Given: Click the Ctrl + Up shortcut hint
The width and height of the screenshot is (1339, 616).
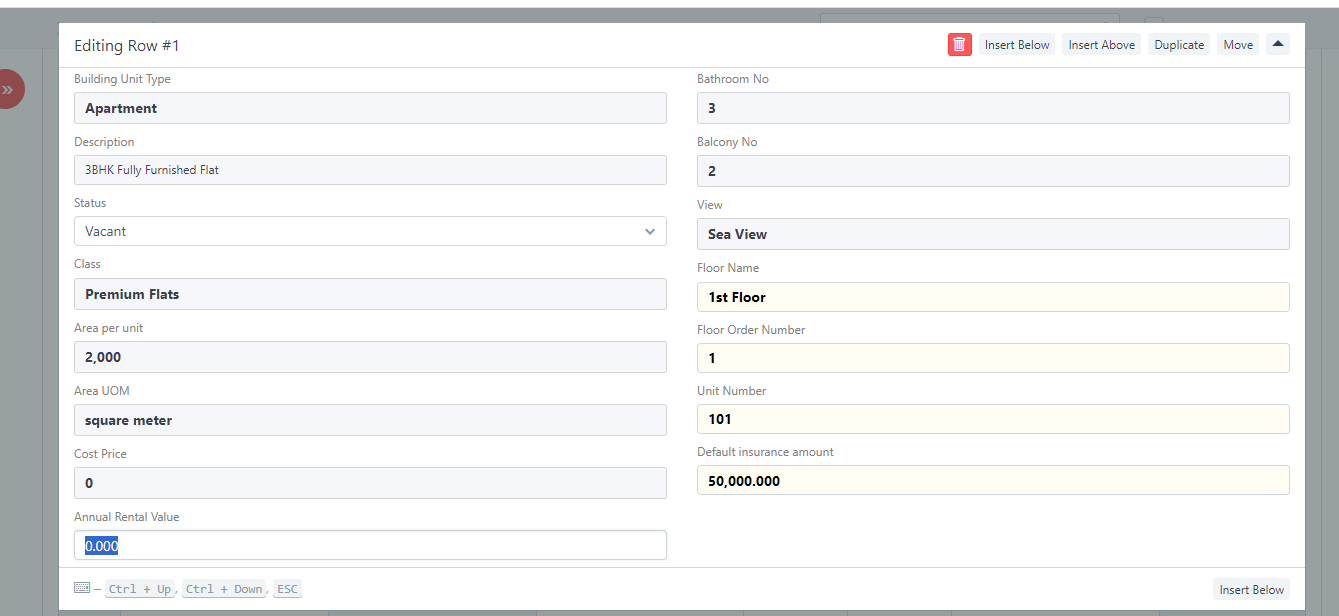Looking at the screenshot, I should click(139, 589).
